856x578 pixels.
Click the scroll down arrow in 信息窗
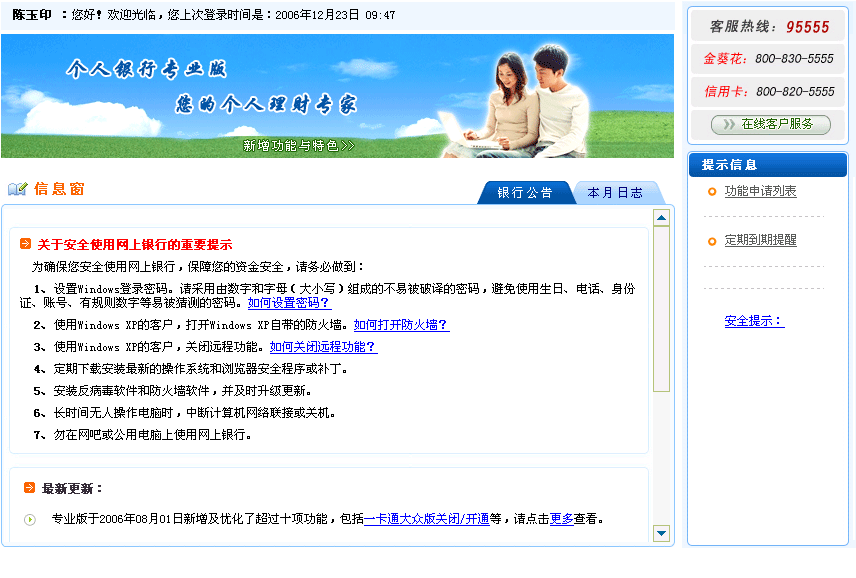(x=661, y=534)
